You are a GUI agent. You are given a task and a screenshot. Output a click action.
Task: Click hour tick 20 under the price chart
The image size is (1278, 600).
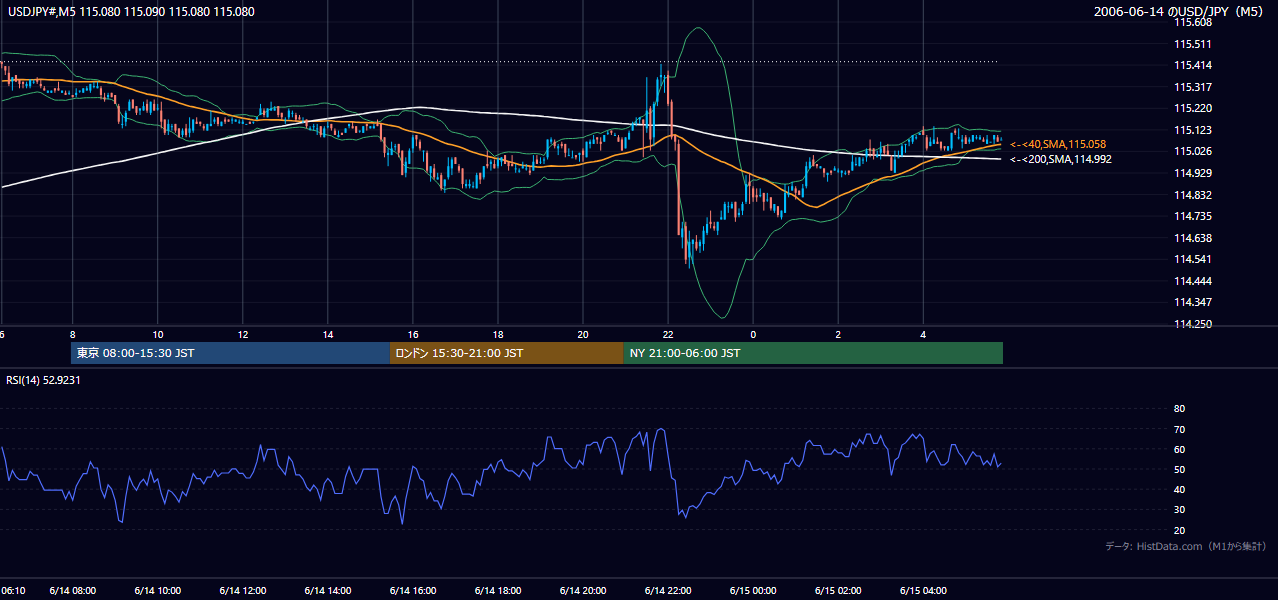coord(583,335)
